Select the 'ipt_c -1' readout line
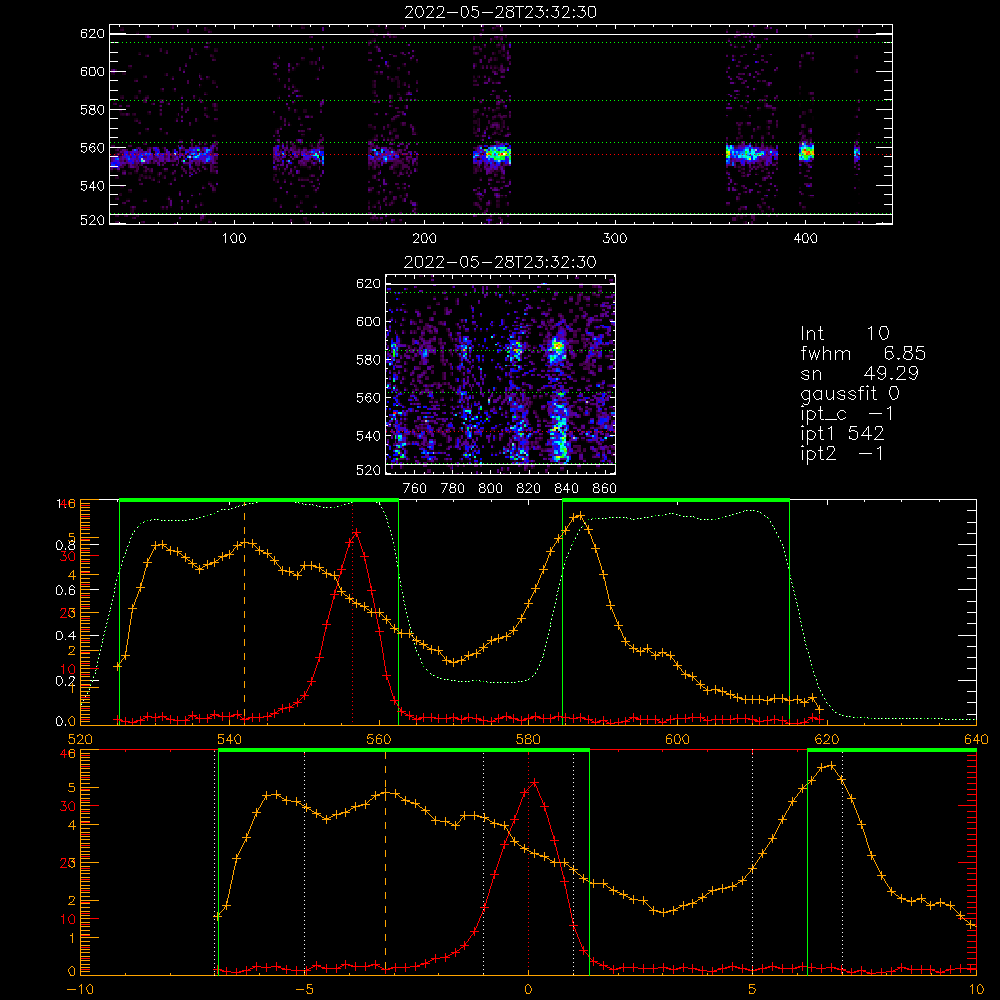The height and width of the screenshot is (1000, 1000). [x=847, y=414]
